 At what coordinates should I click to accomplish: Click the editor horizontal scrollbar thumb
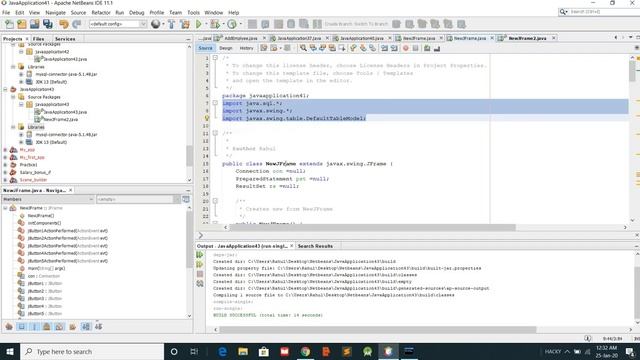[x=372, y=227]
